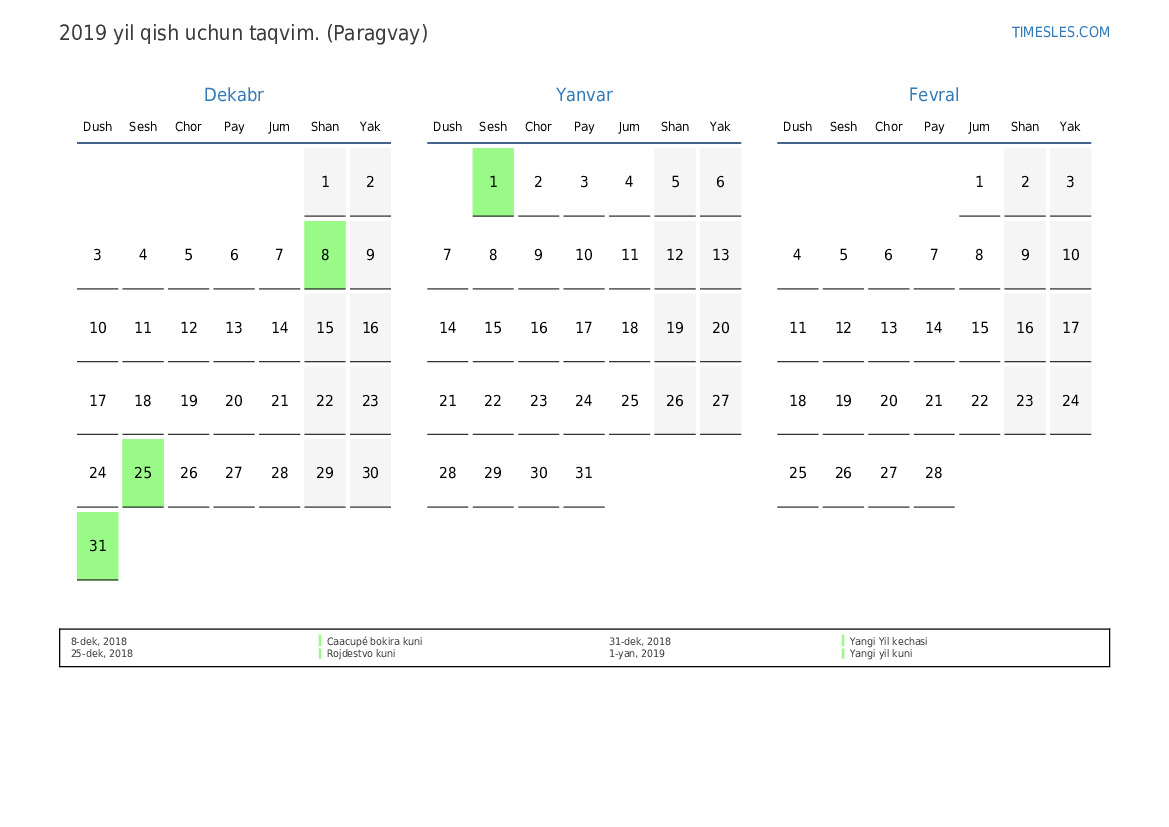Viewport: 1169px width, 827px height.
Task: Select February 13 in the Fevral grid
Action: 889,328
